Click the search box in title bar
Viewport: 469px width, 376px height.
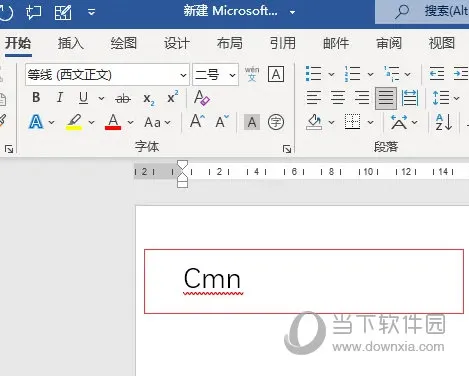tap(422, 12)
